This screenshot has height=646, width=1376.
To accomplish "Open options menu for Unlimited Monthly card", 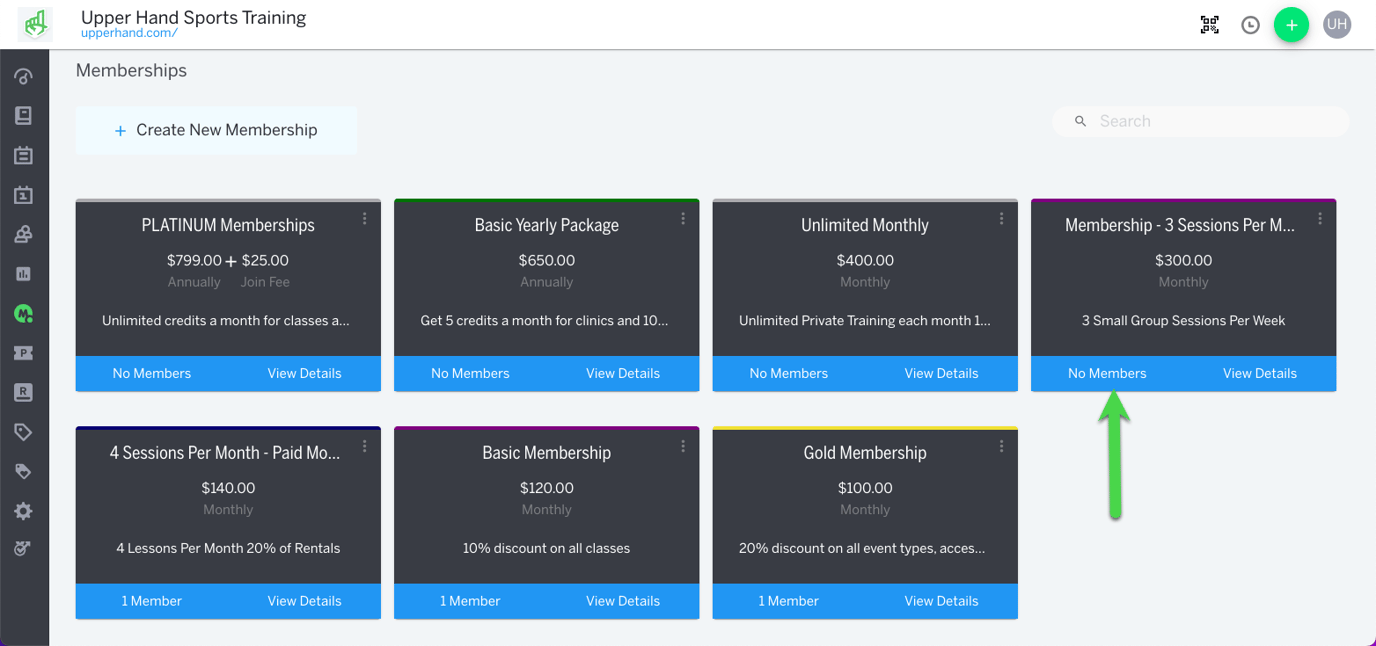I will coord(1001,219).
